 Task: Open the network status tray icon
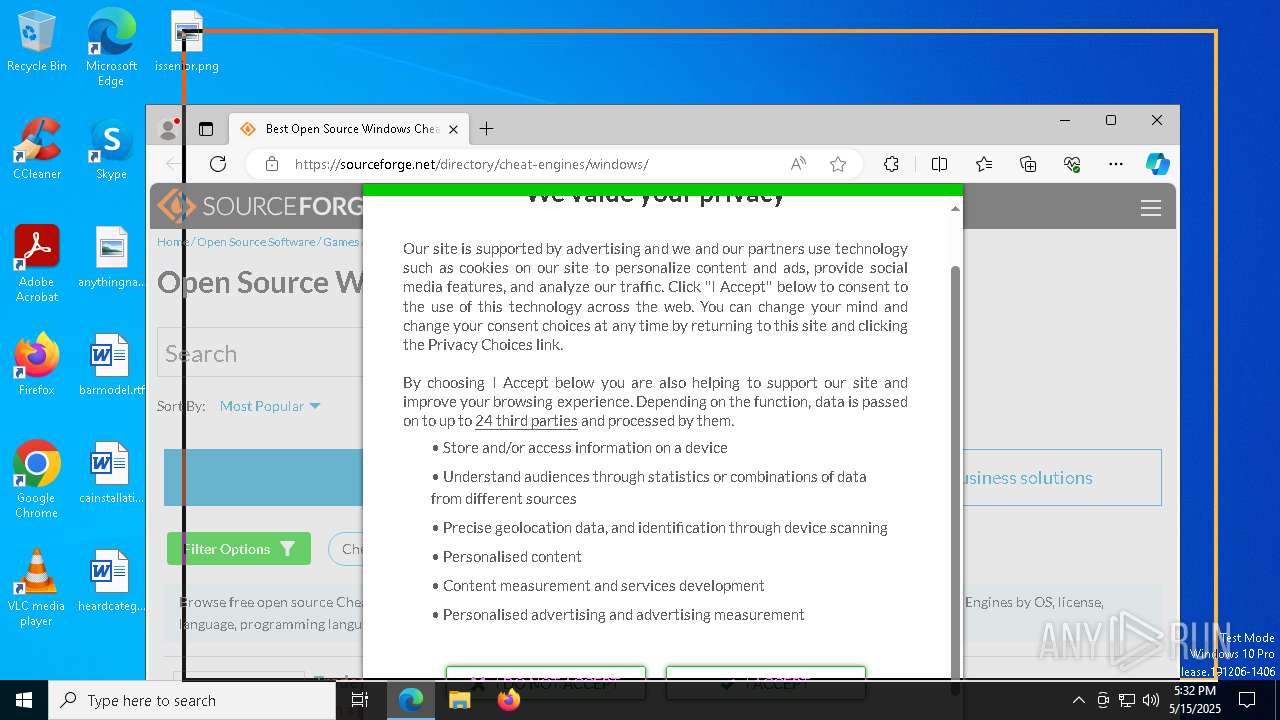click(1127, 700)
